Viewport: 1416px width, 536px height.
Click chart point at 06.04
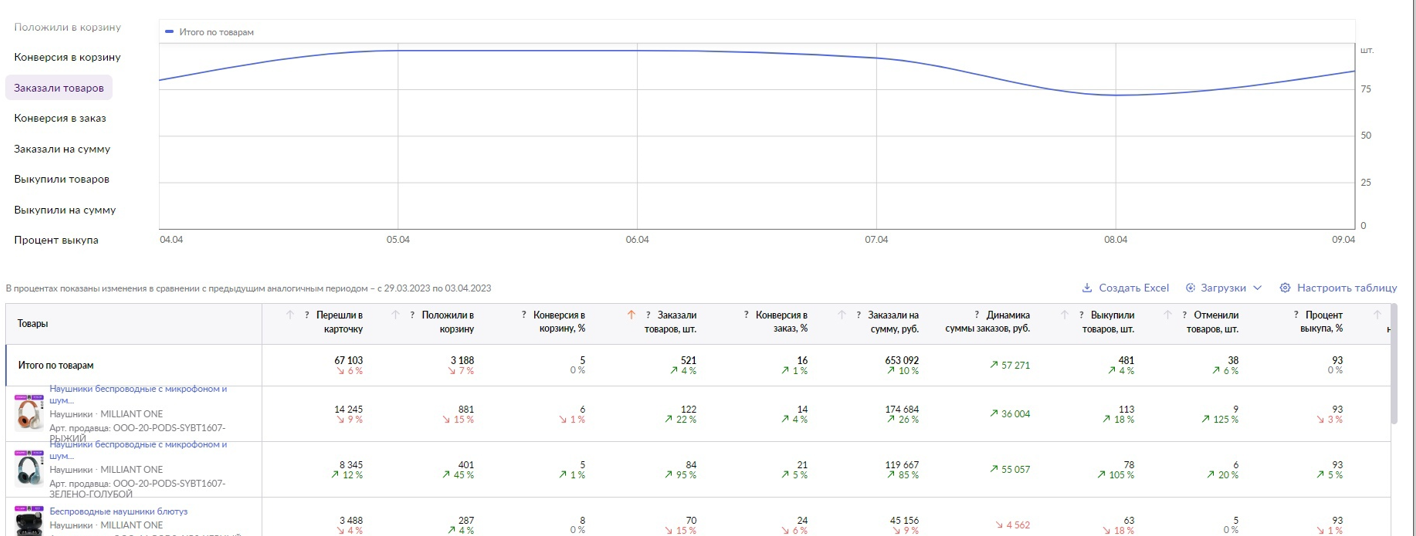click(637, 50)
